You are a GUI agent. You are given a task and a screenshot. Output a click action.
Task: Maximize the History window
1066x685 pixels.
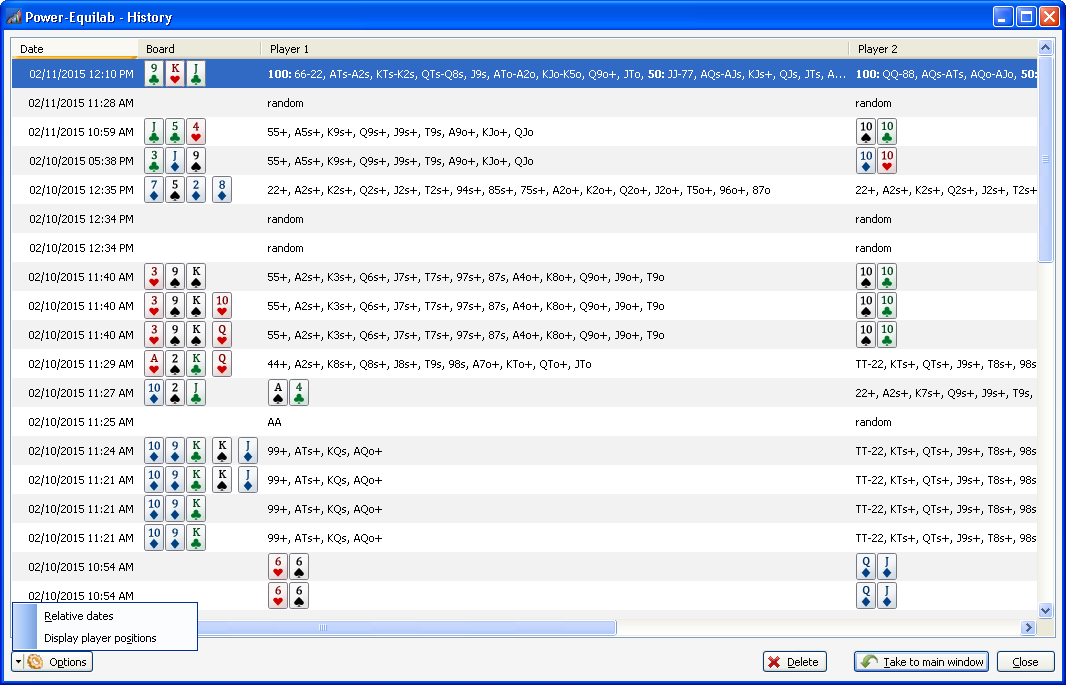coord(1026,17)
